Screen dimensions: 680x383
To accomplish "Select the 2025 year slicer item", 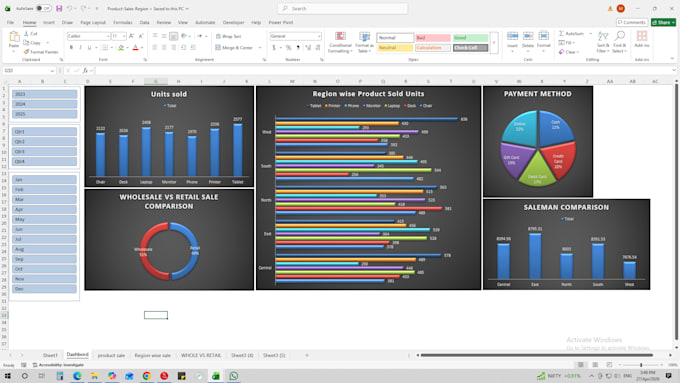I will (45, 114).
